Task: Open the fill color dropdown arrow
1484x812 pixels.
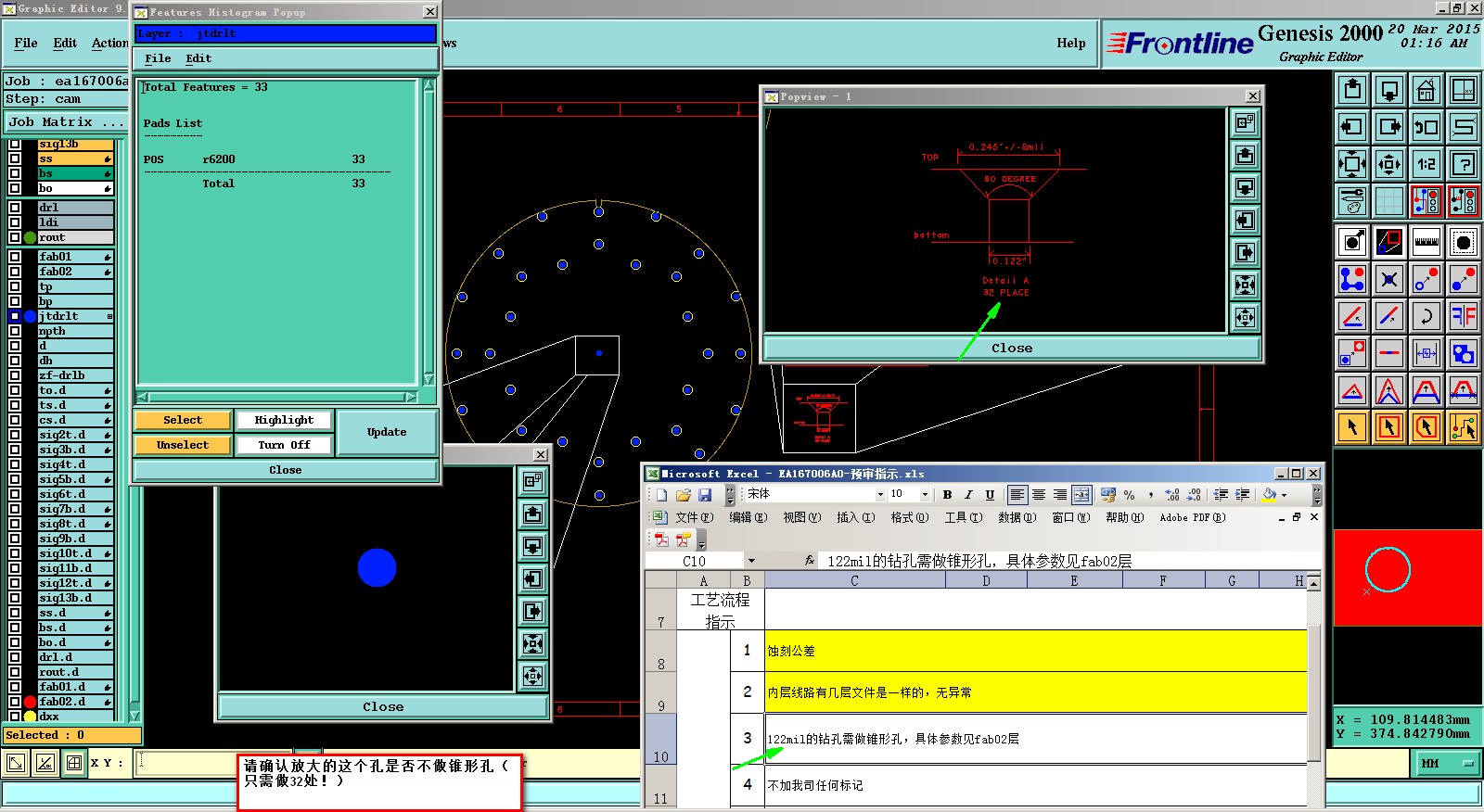Action: 1285,495
